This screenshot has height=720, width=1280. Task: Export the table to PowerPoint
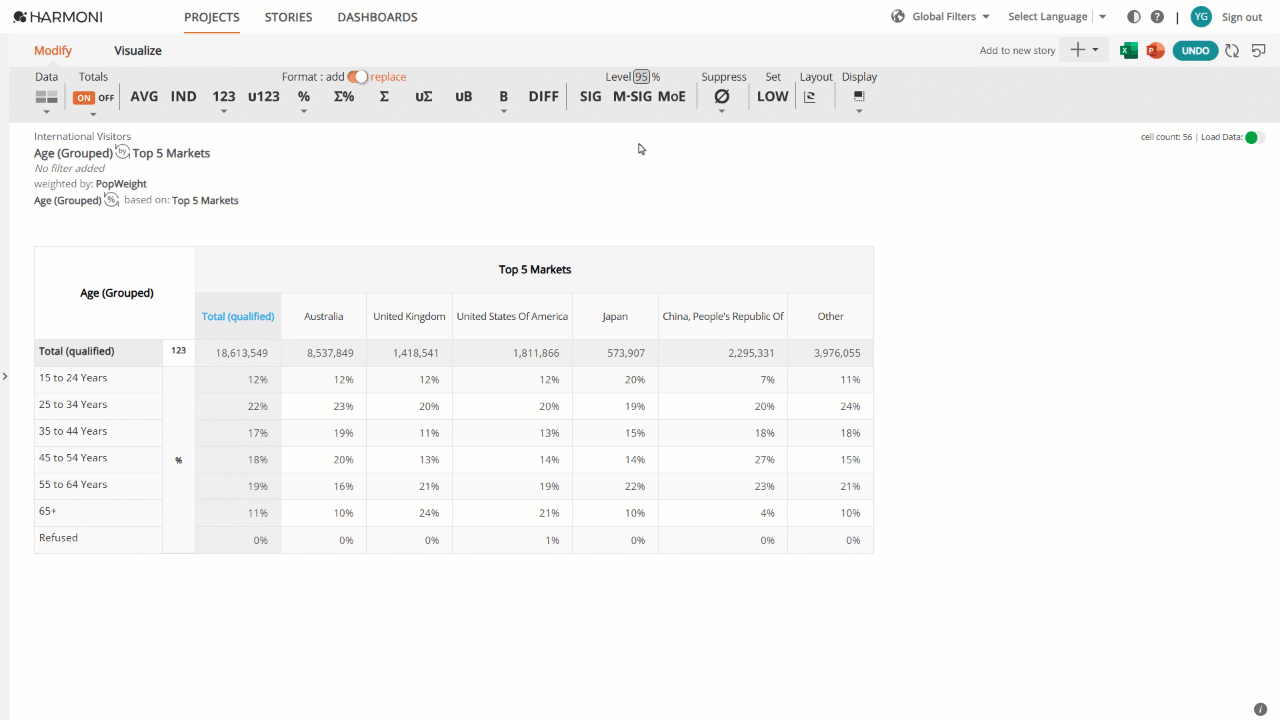click(x=1155, y=50)
